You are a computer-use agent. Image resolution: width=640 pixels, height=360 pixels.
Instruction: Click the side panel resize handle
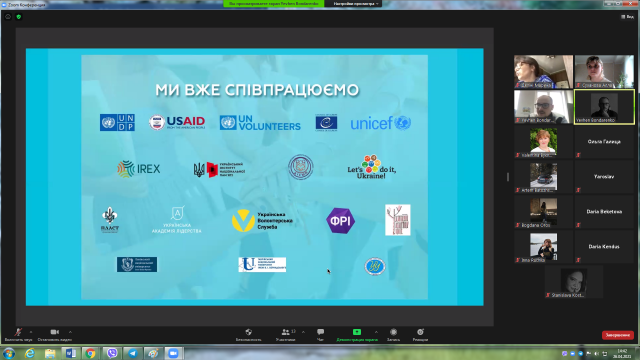tap(508, 177)
